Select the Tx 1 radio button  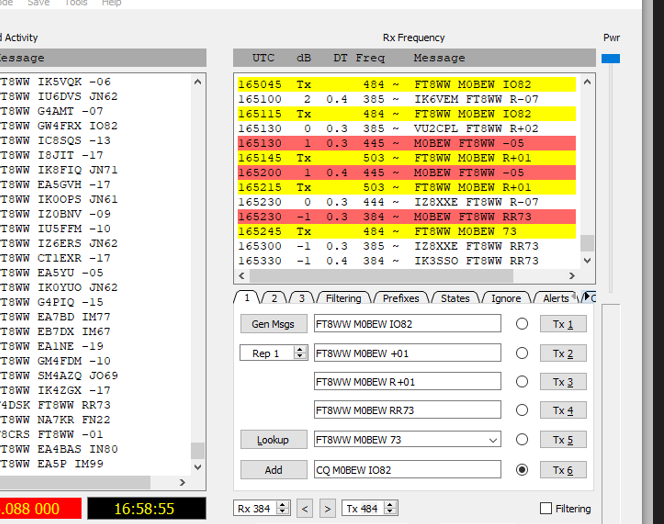coord(522,324)
